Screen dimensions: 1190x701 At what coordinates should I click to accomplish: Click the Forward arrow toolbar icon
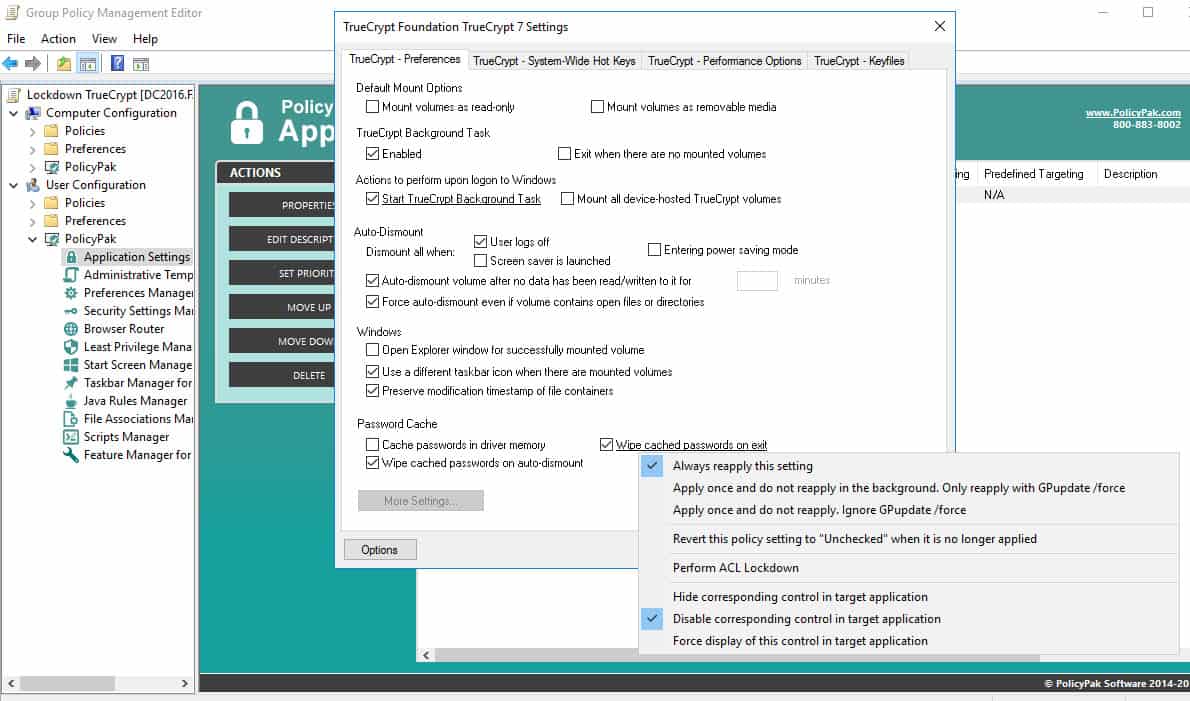tap(33, 64)
